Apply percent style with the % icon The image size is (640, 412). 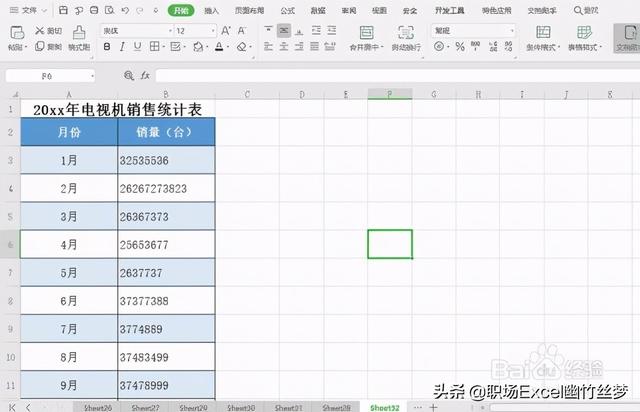(x=460, y=47)
